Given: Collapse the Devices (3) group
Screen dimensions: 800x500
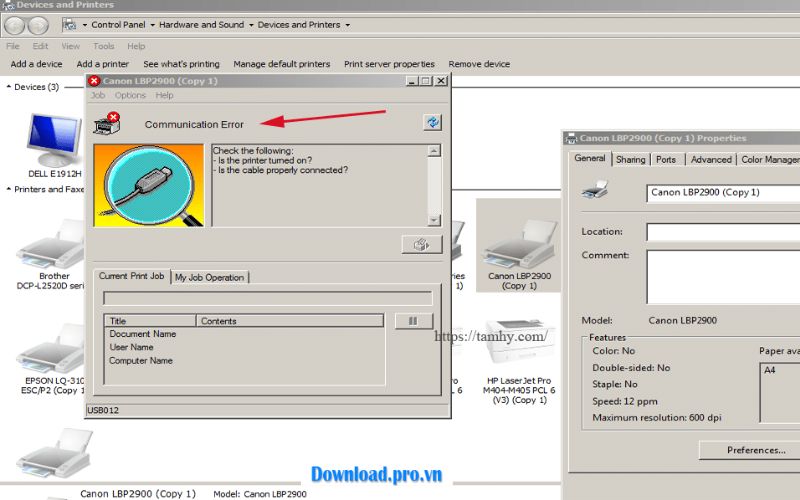Looking at the screenshot, I should click(x=9, y=87).
